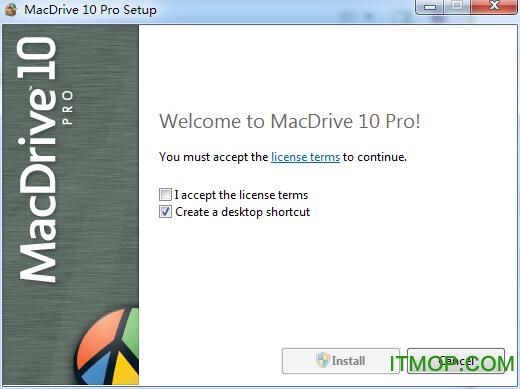Screen dimensions: 520x389
Task: Minimize the MacDrive setup window
Action: click(x=430, y=7)
